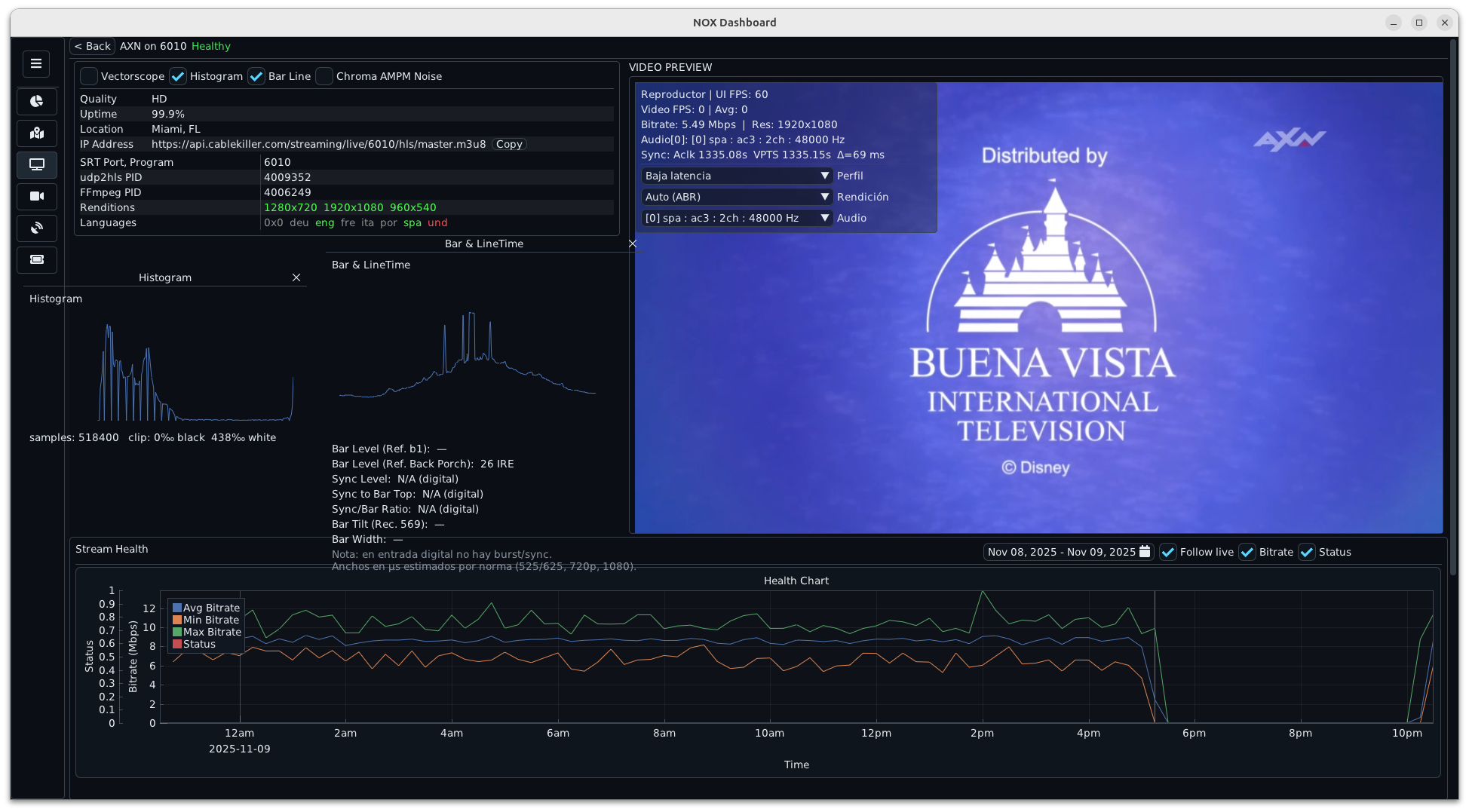
Task: Open the video camera sidebar view
Action: click(x=37, y=196)
